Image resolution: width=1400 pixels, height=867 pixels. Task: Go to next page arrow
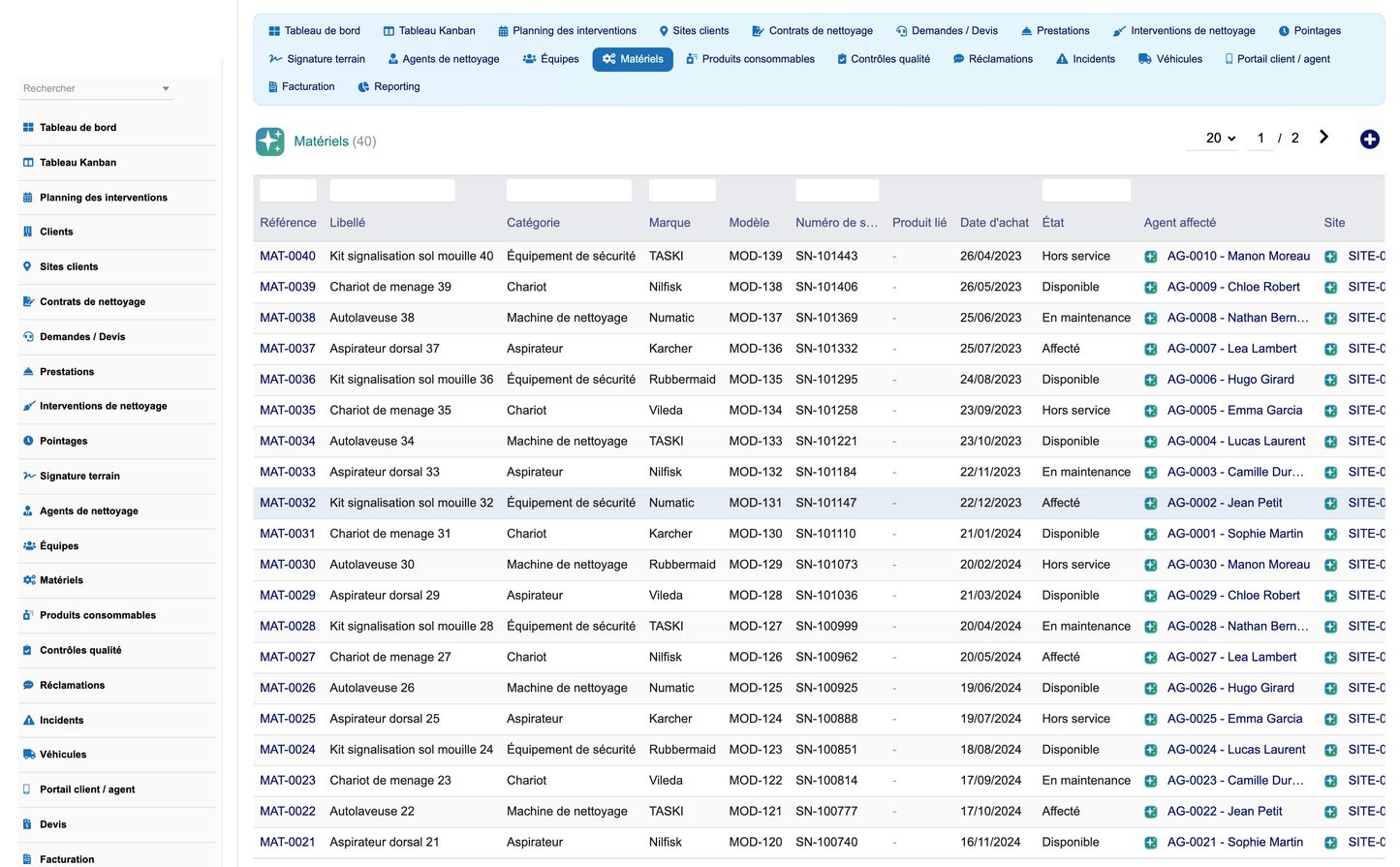(x=1323, y=138)
